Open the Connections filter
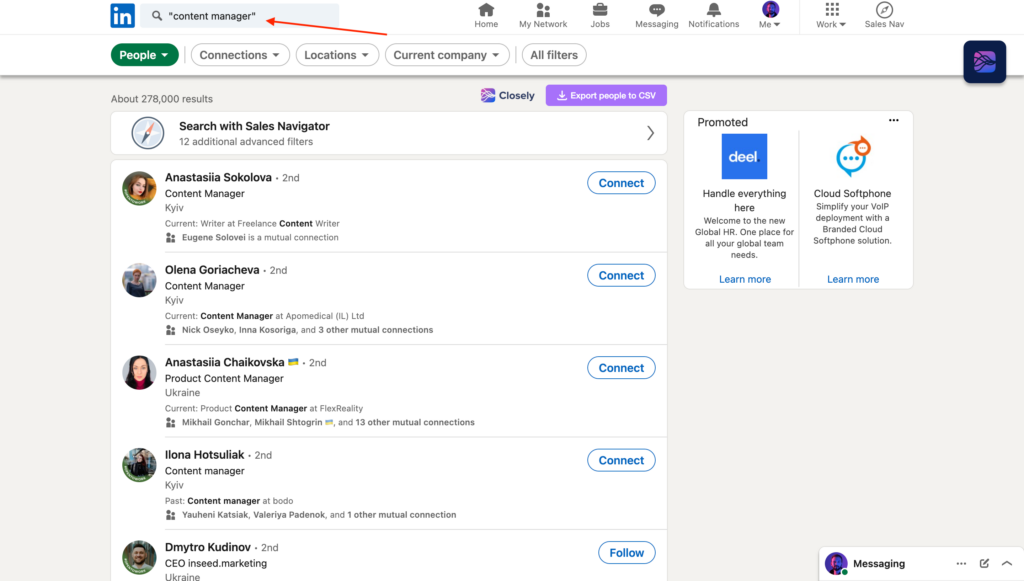Screen dimensions: 1024x581 (240, 54)
